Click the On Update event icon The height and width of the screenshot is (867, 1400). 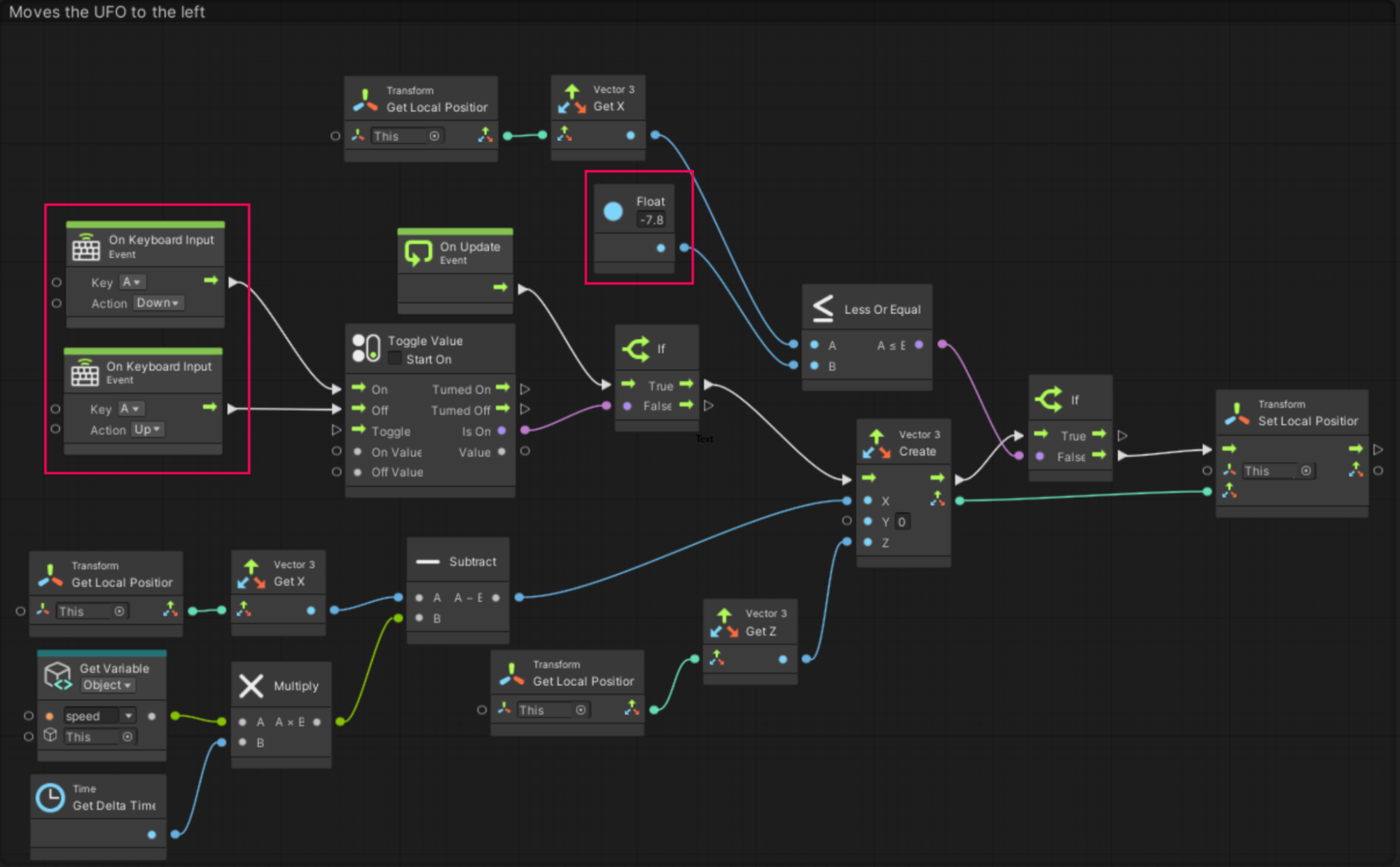tap(418, 253)
